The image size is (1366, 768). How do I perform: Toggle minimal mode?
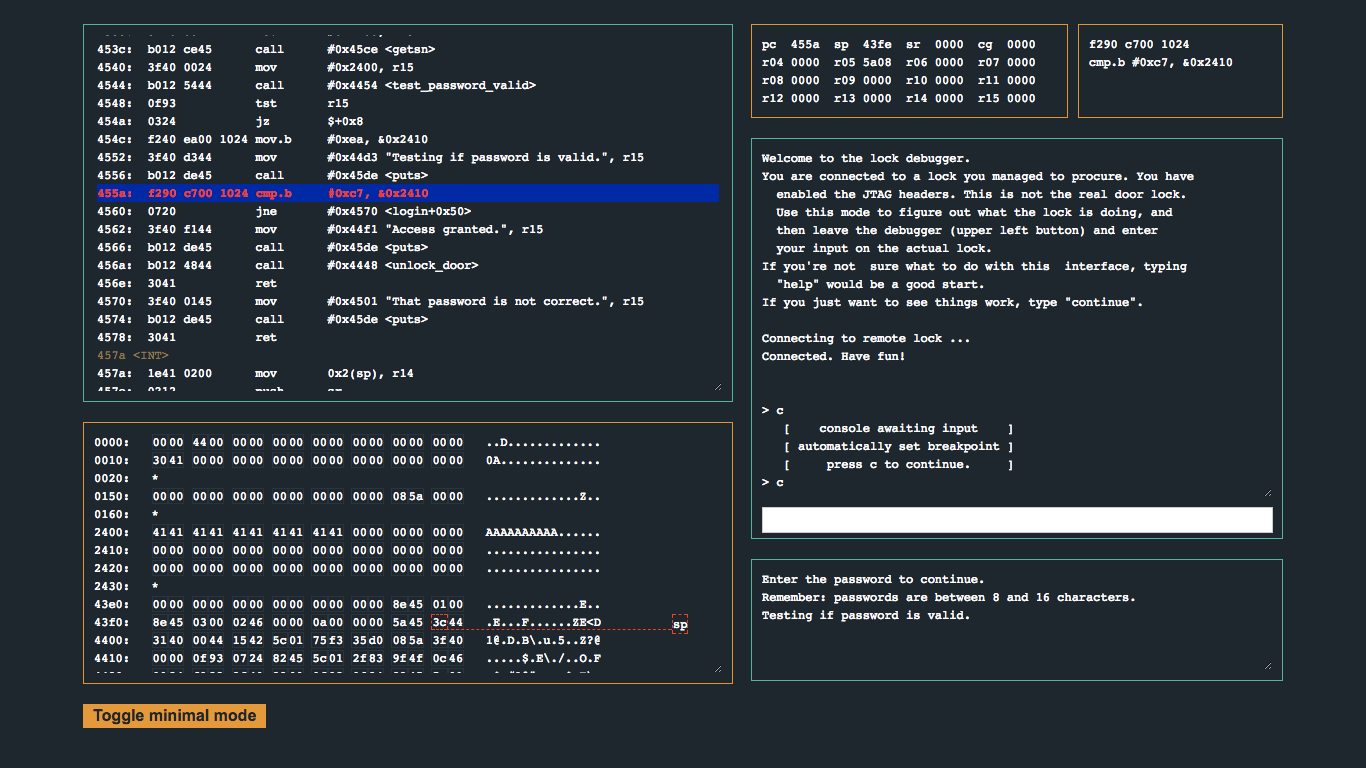(x=173, y=715)
